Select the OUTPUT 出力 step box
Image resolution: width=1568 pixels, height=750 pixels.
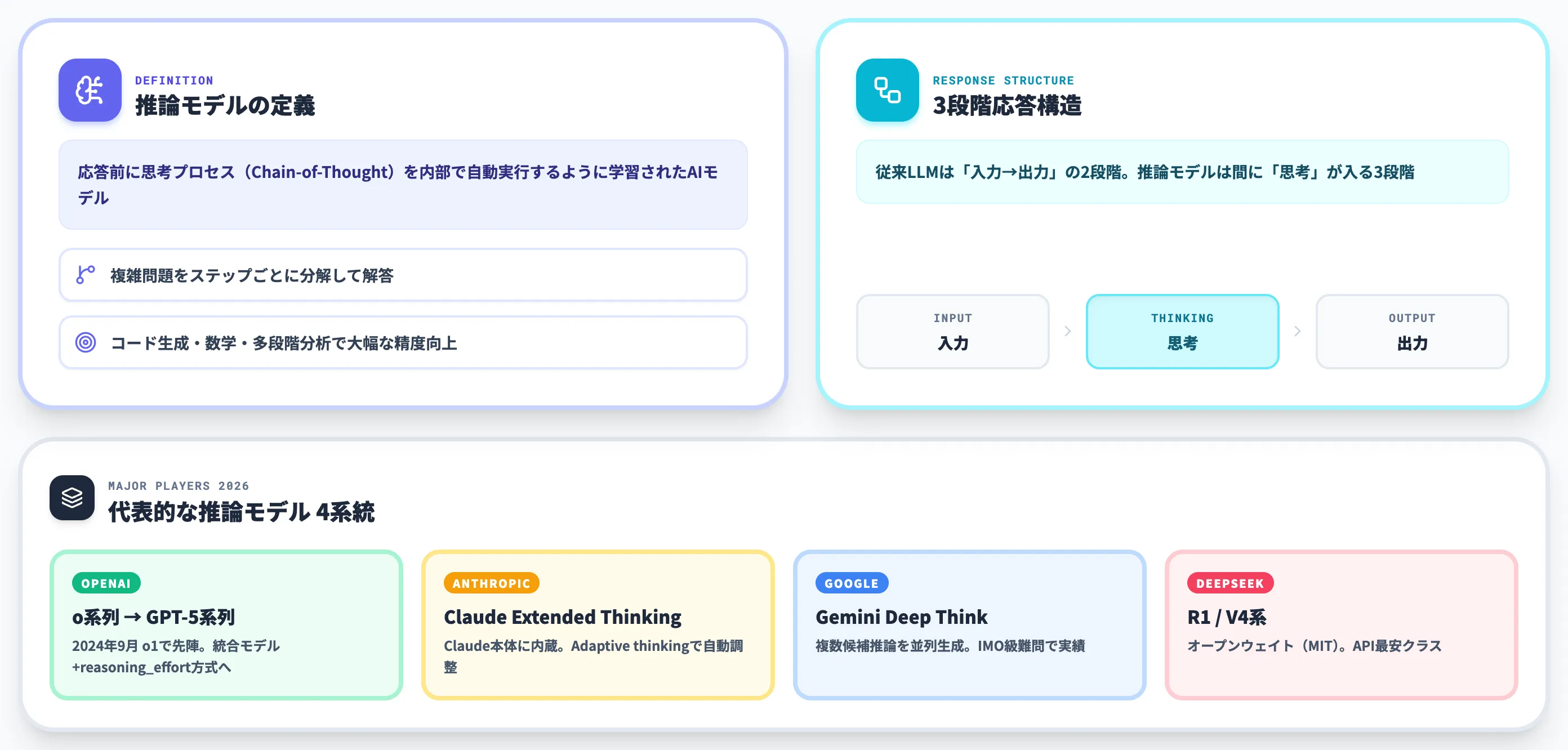[x=1412, y=332]
